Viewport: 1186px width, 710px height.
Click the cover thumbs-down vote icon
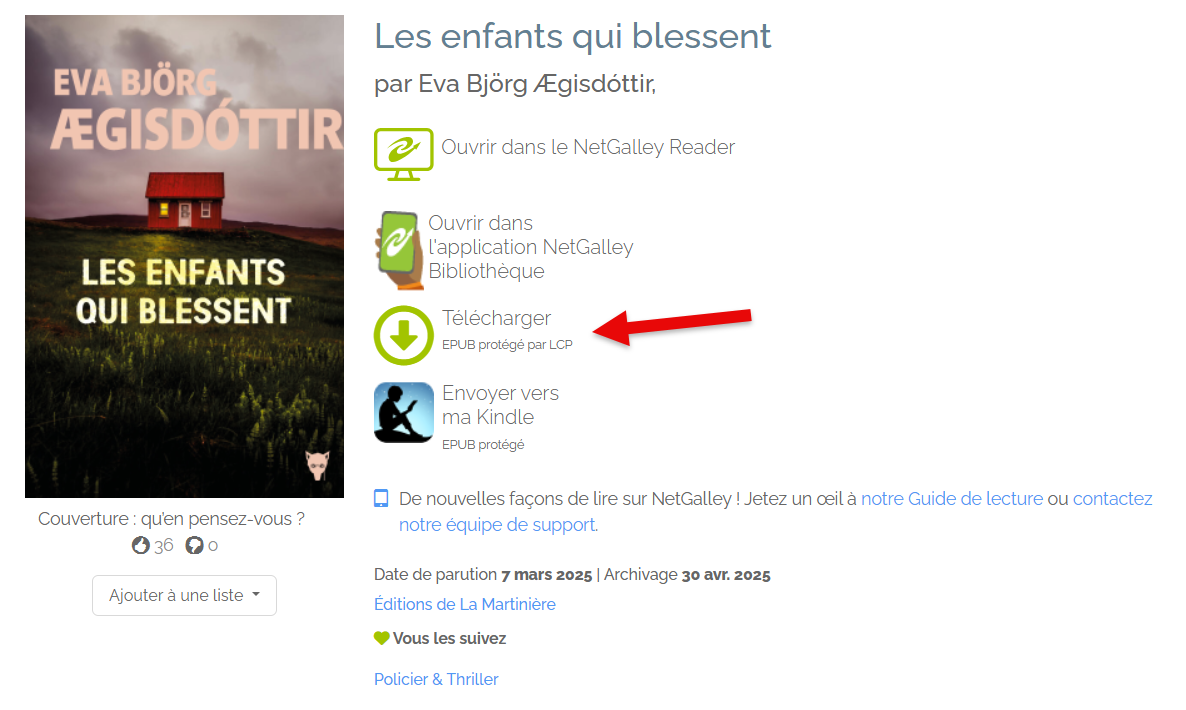click(194, 545)
